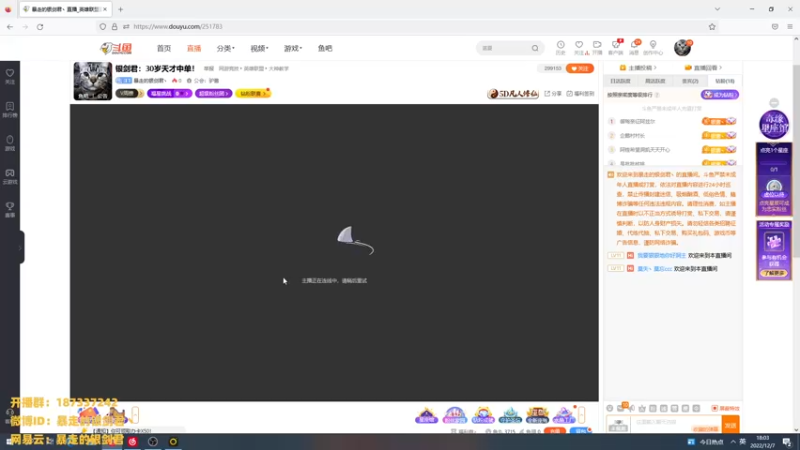The height and width of the screenshot is (450, 800).
Task: Reload the page with browser refresh
Action: 40,27
